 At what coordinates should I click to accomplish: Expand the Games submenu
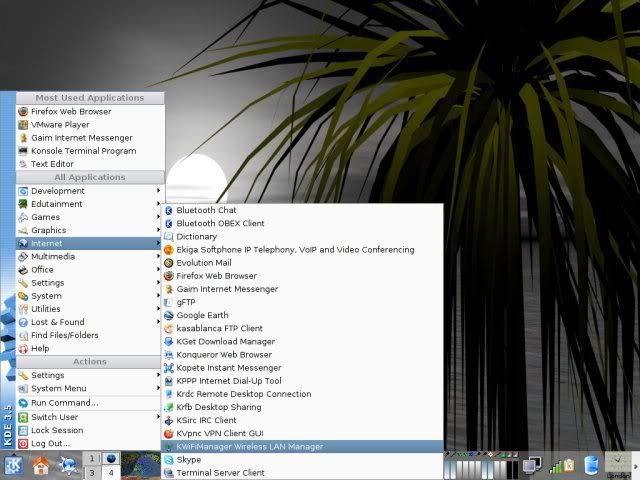(89, 217)
